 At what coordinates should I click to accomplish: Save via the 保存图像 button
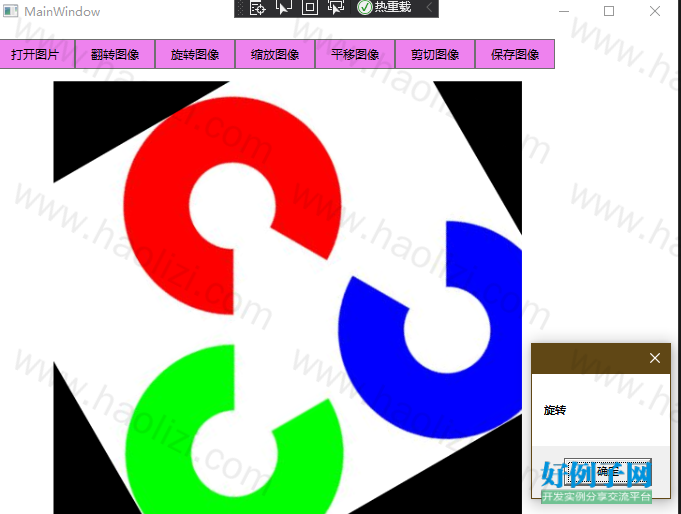(515, 54)
